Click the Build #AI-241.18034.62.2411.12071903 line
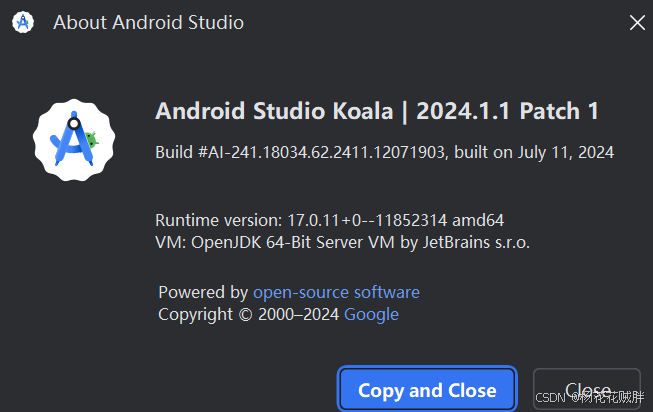653x412 pixels. [x=384, y=152]
